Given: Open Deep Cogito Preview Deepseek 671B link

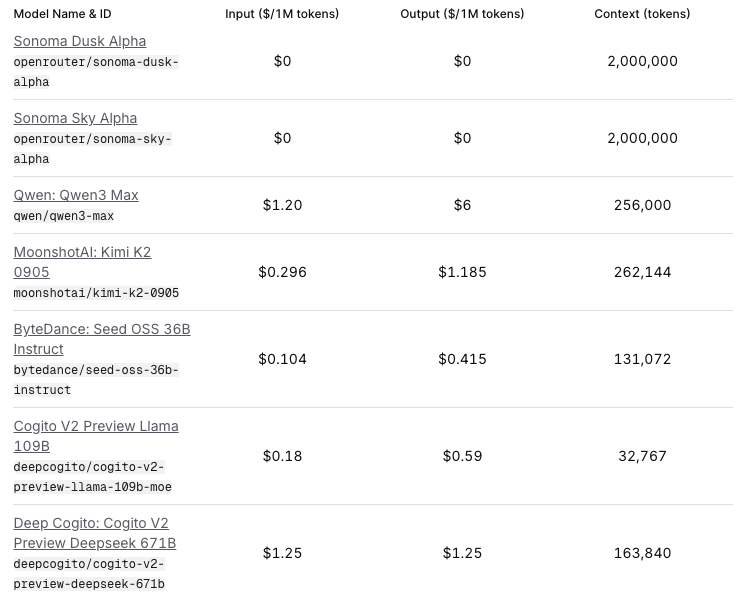Looking at the screenshot, I should (95, 533).
